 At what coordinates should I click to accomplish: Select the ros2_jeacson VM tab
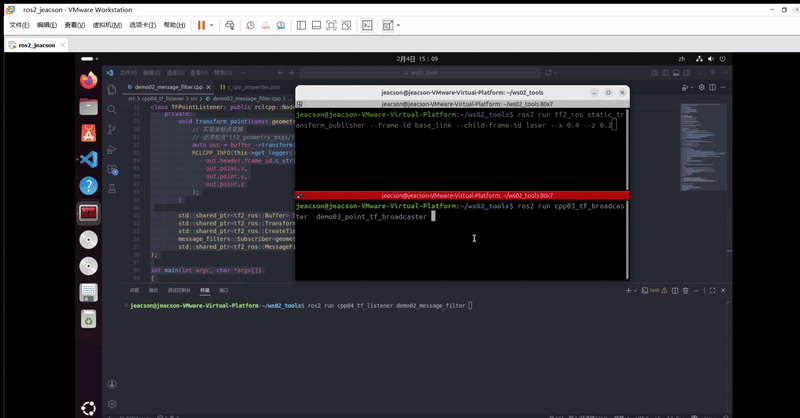click(x=37, y=45)
